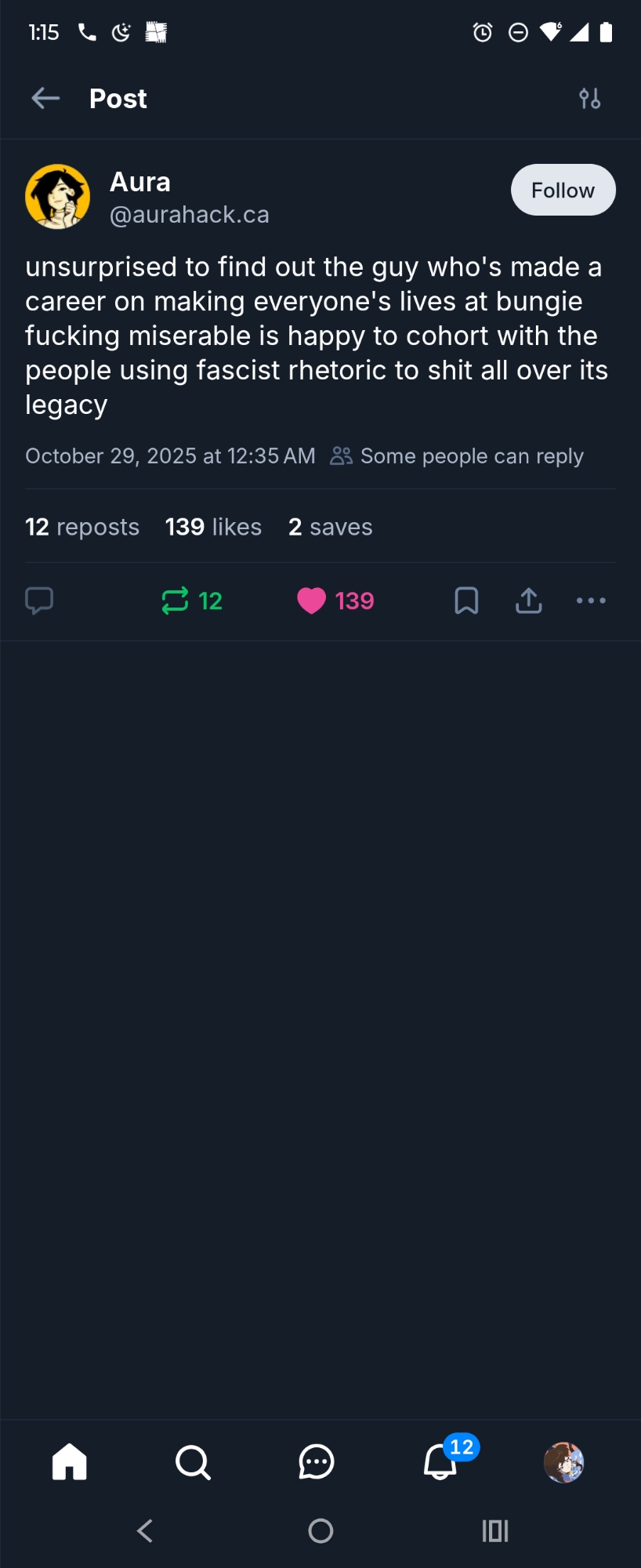Open my profile avatar tab

point(563,1462)
